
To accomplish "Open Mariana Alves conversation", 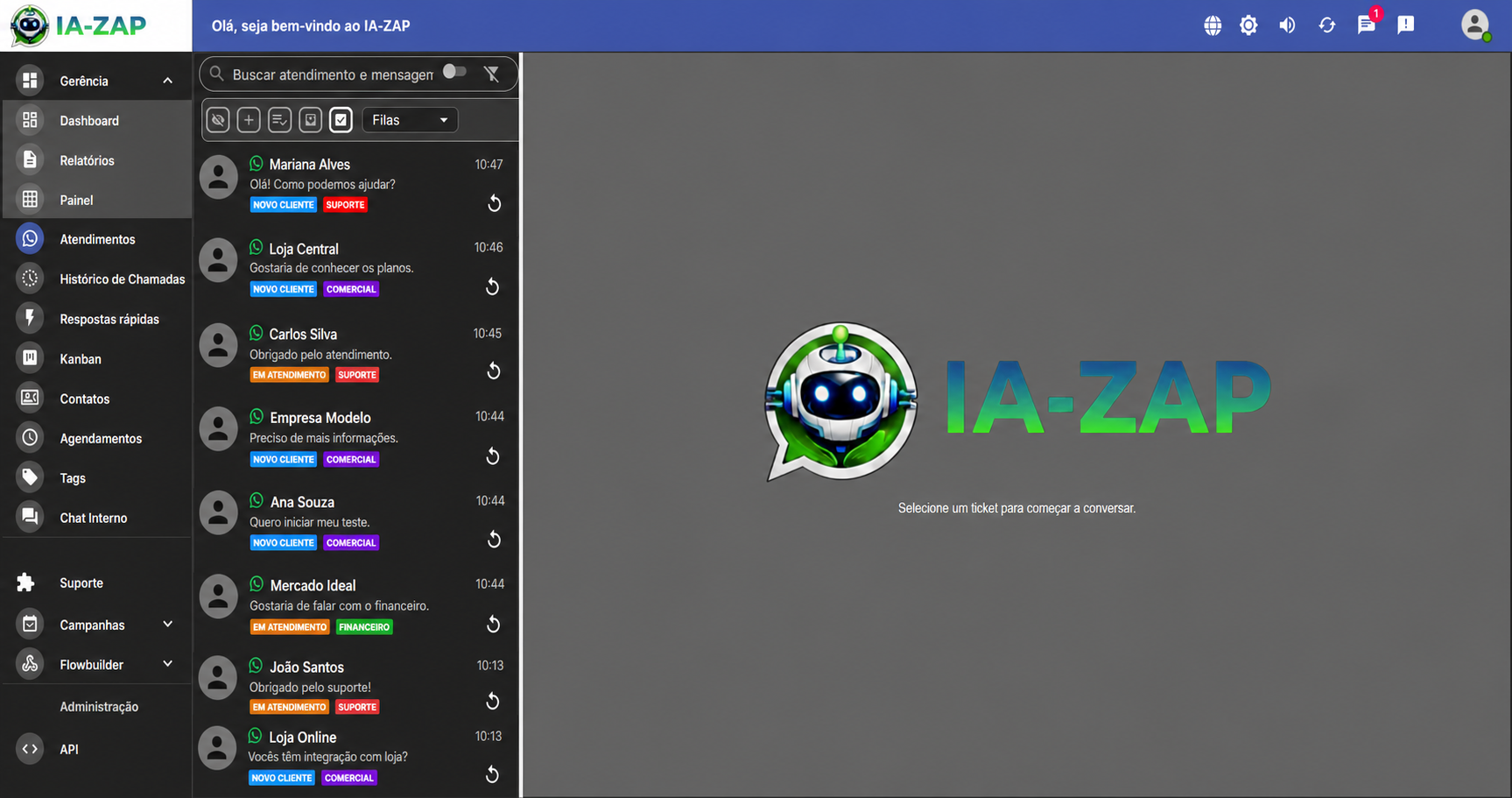I will (357, 184).
